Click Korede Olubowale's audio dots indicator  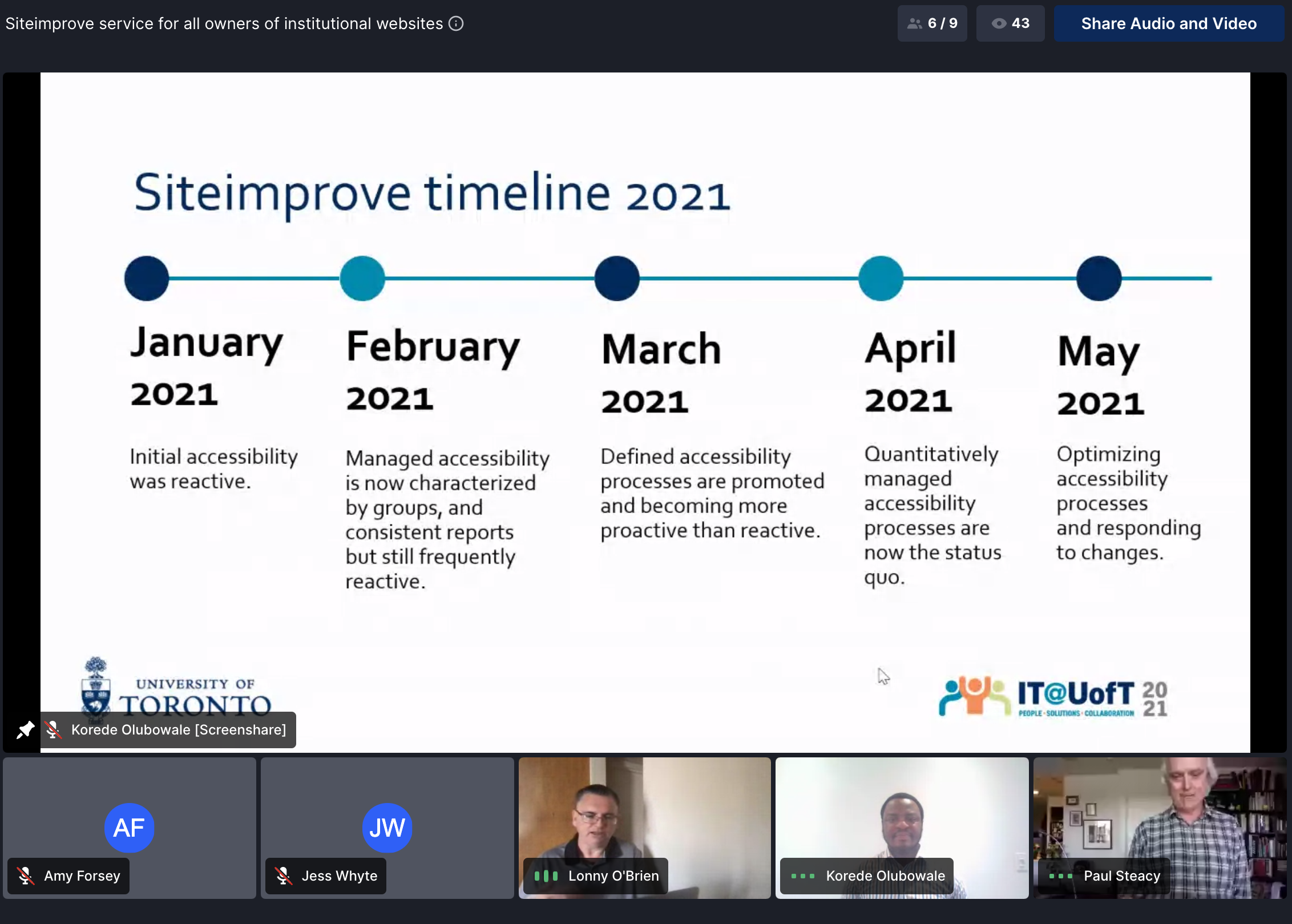point(803,875)
